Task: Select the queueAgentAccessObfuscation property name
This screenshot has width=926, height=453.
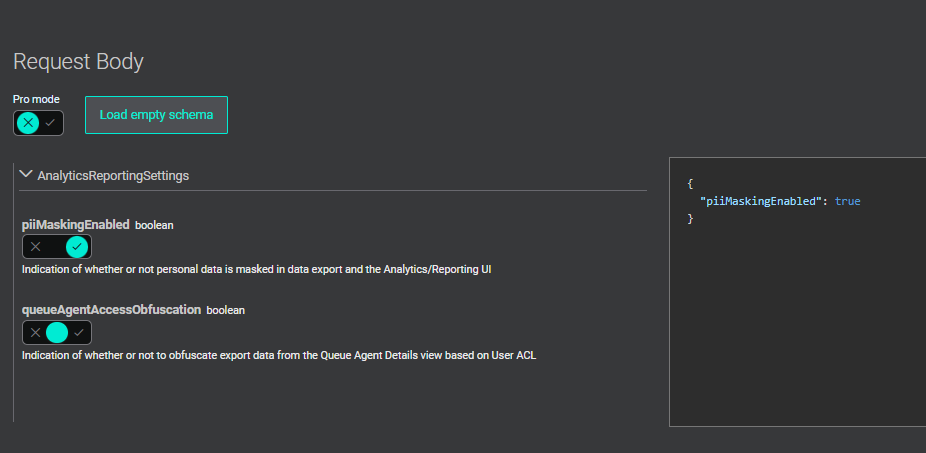Action: point(112,310)
